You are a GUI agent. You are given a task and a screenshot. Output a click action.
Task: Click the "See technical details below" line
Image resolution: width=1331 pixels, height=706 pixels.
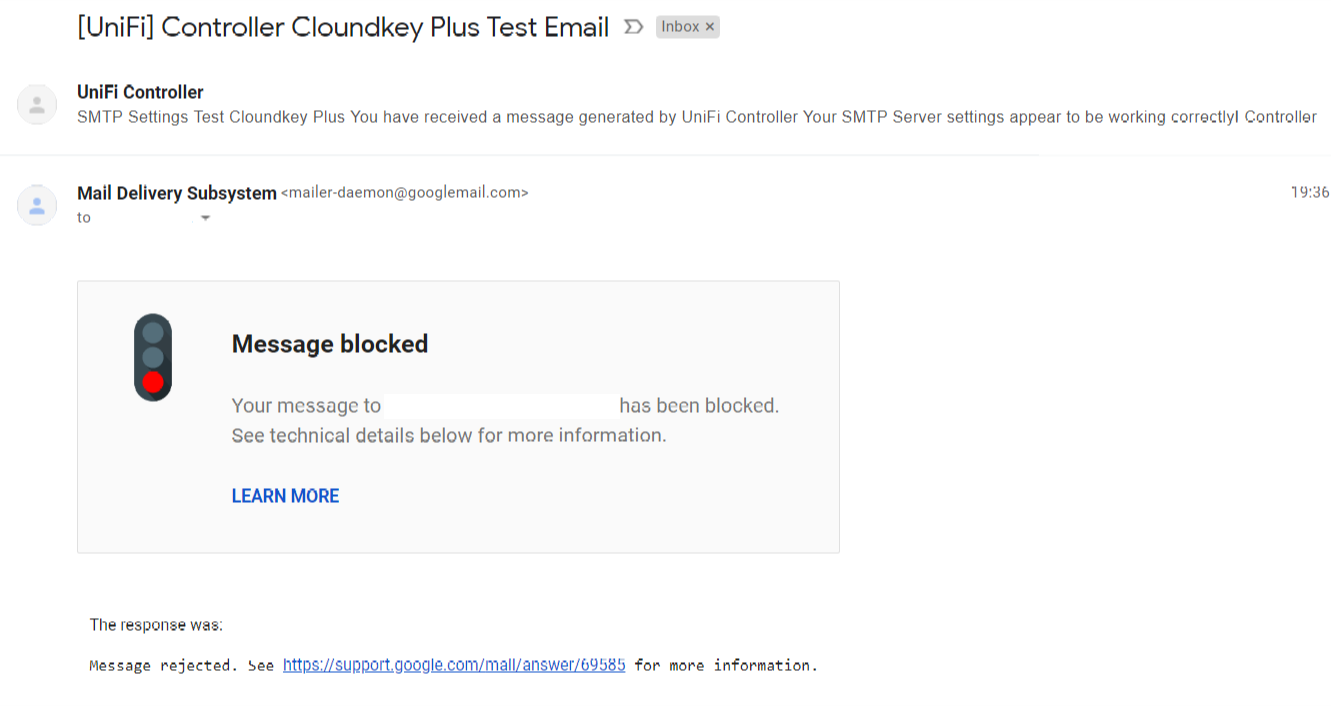coord(448,435)
